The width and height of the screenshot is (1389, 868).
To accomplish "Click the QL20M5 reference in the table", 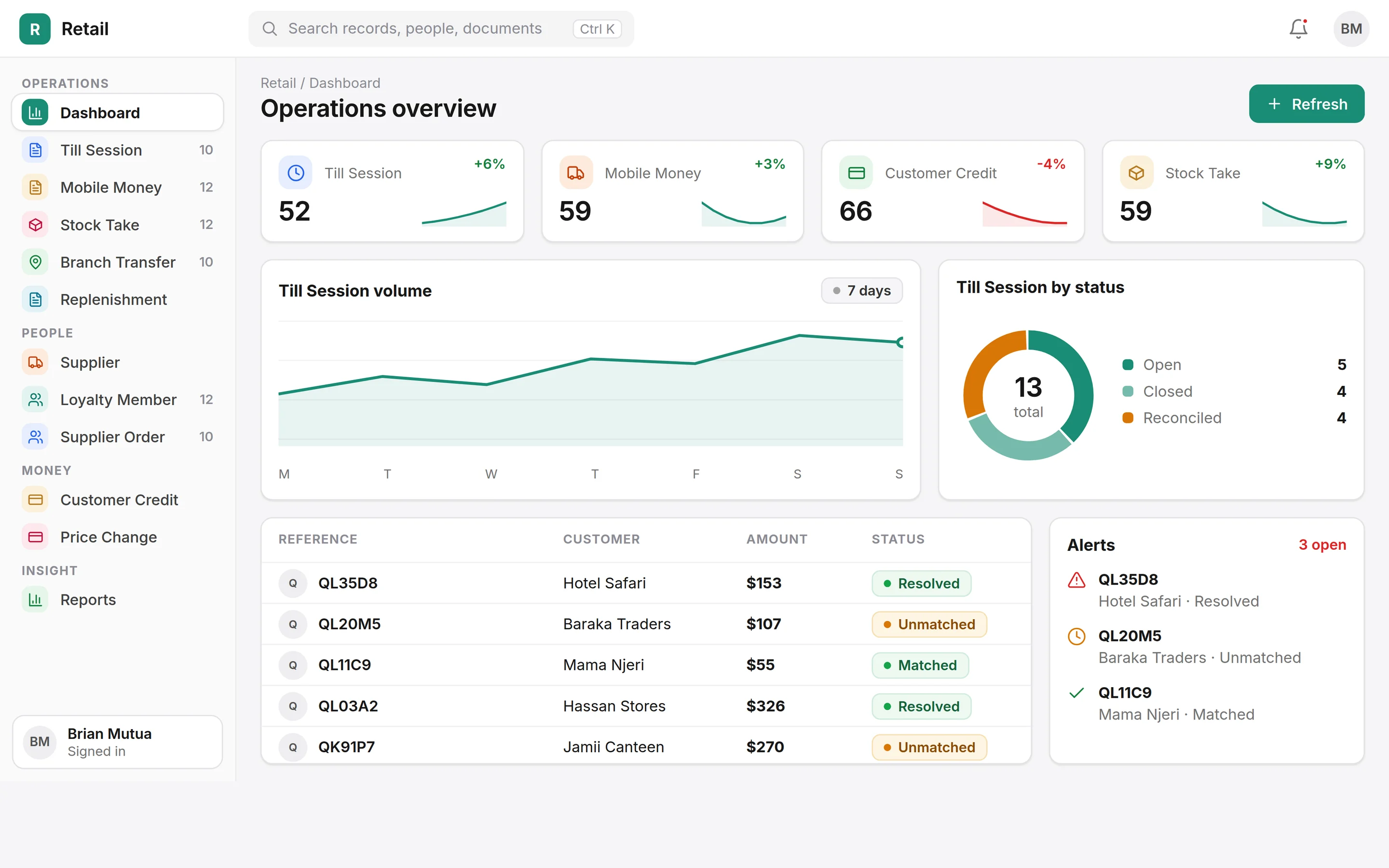I will tap(349, 624).
